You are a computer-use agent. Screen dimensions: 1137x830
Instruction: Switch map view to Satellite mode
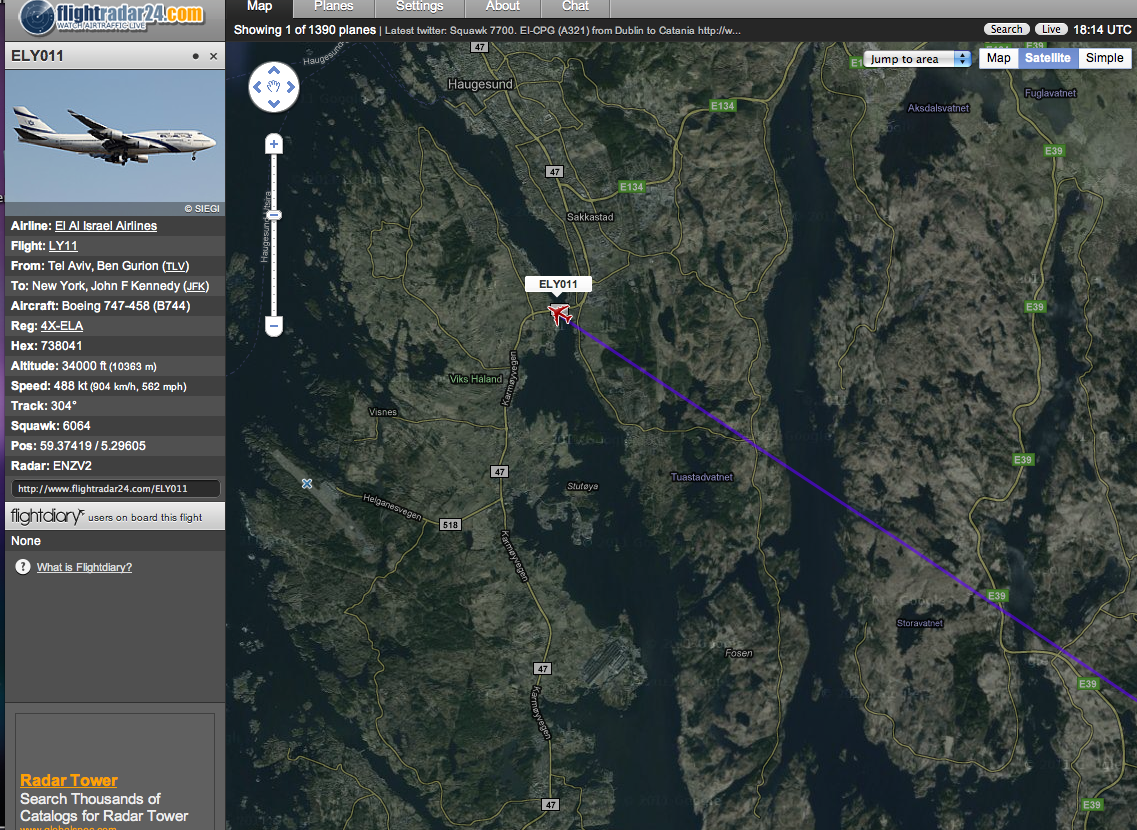coord(1047,58)
